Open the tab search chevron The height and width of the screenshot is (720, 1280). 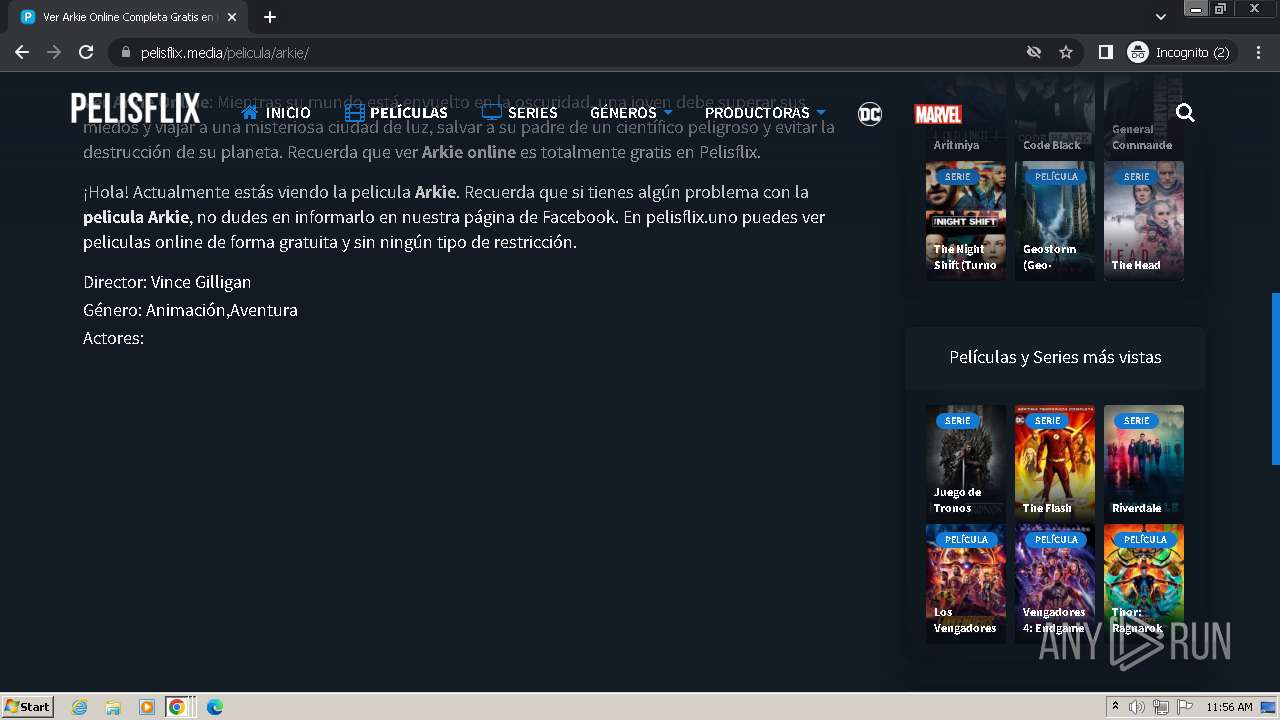coord(1160,17)
